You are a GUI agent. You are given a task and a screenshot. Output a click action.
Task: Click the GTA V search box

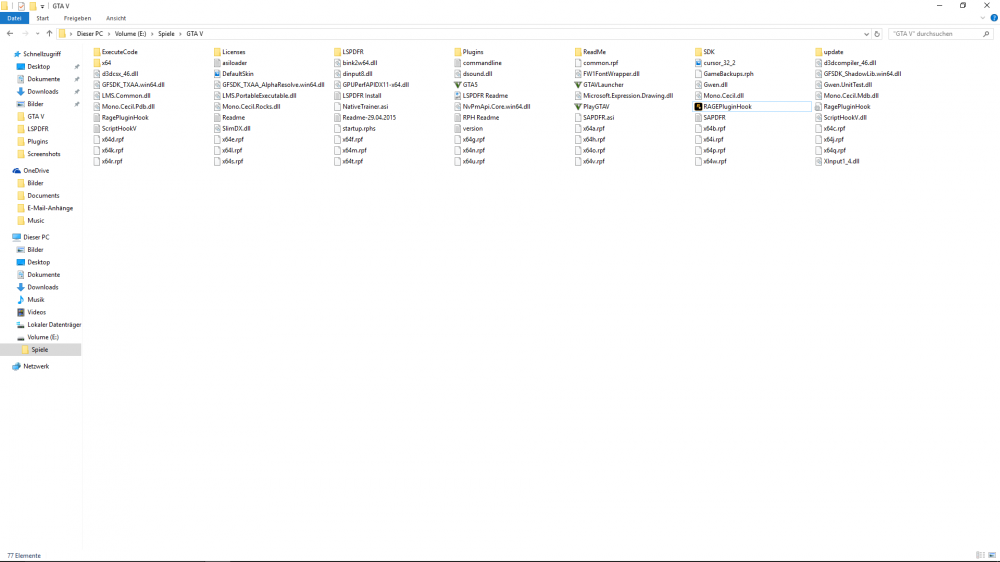[941, 34]
